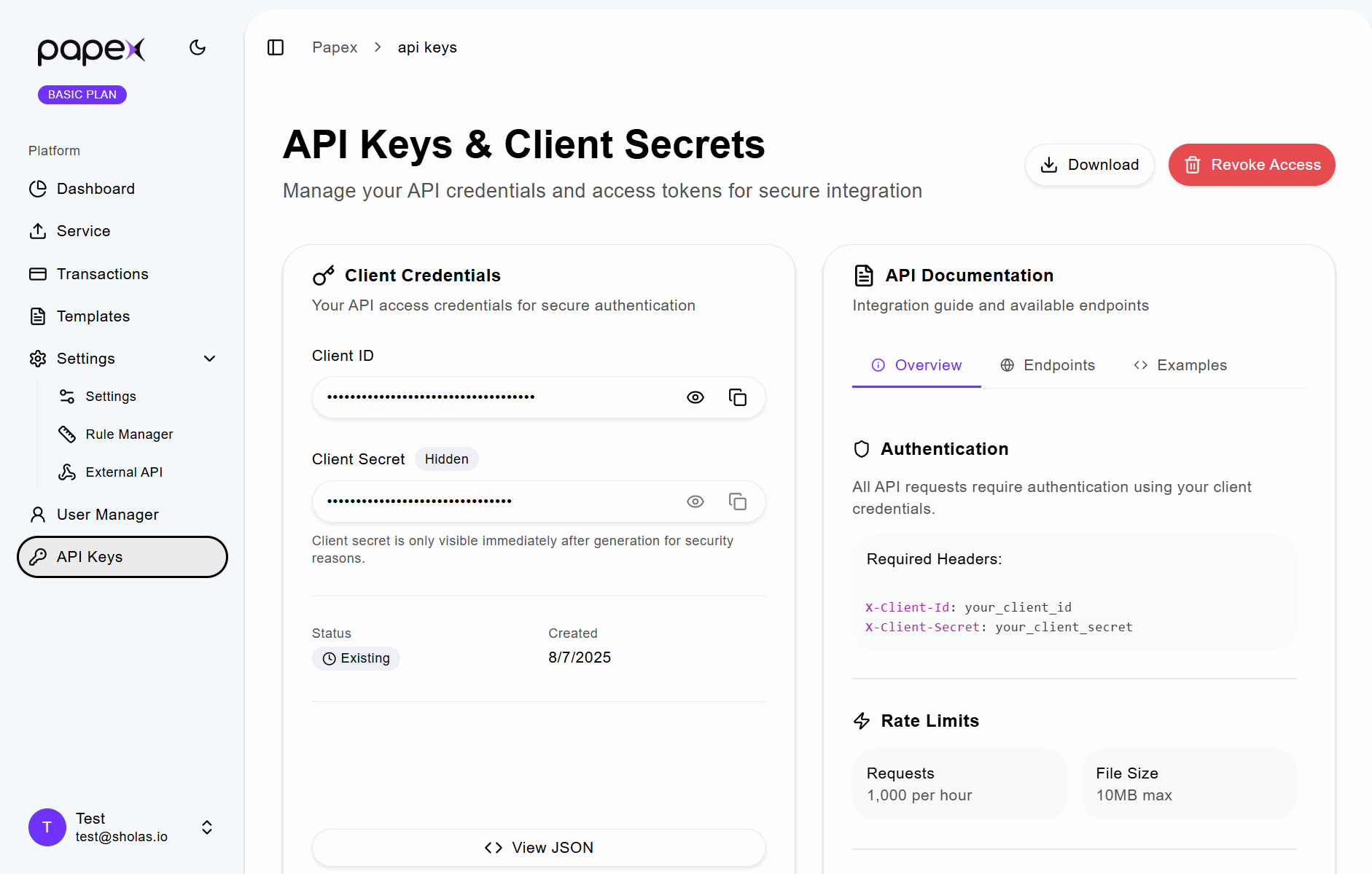Open the Dashboard page
1372x874 pixels.
click(x=122, y=189)
